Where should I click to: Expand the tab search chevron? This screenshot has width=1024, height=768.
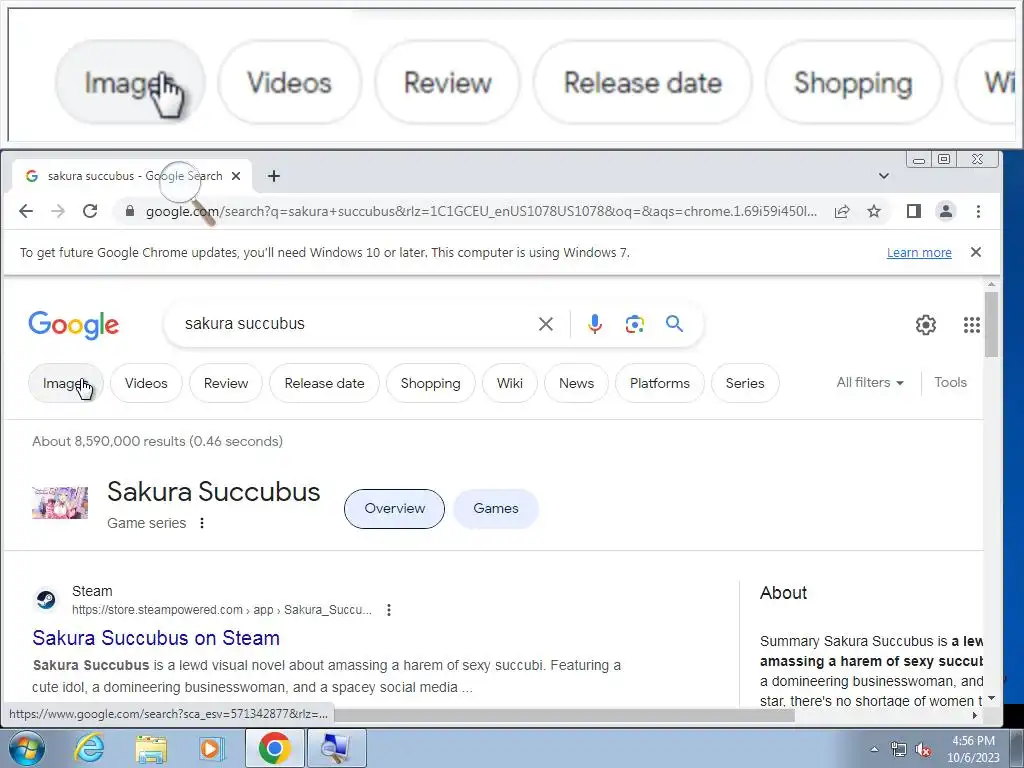click(884, 176)
